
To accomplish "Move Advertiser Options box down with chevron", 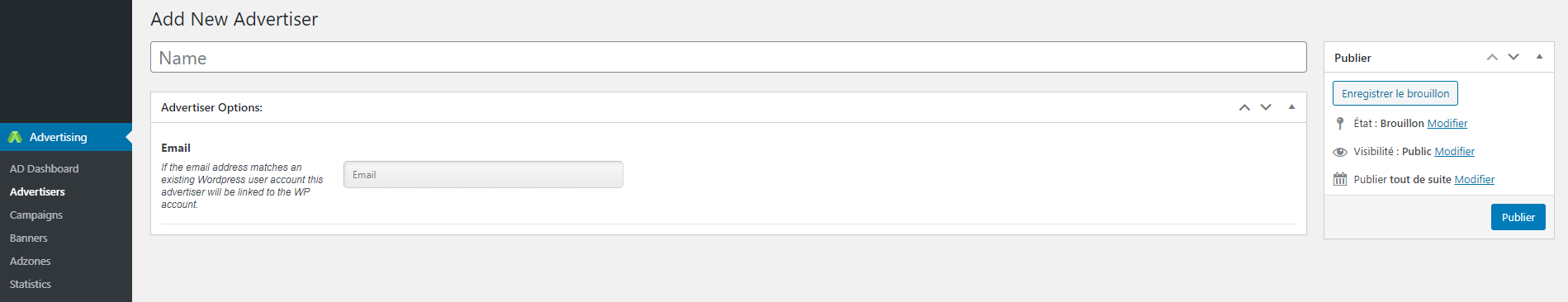I will 1266,107.
